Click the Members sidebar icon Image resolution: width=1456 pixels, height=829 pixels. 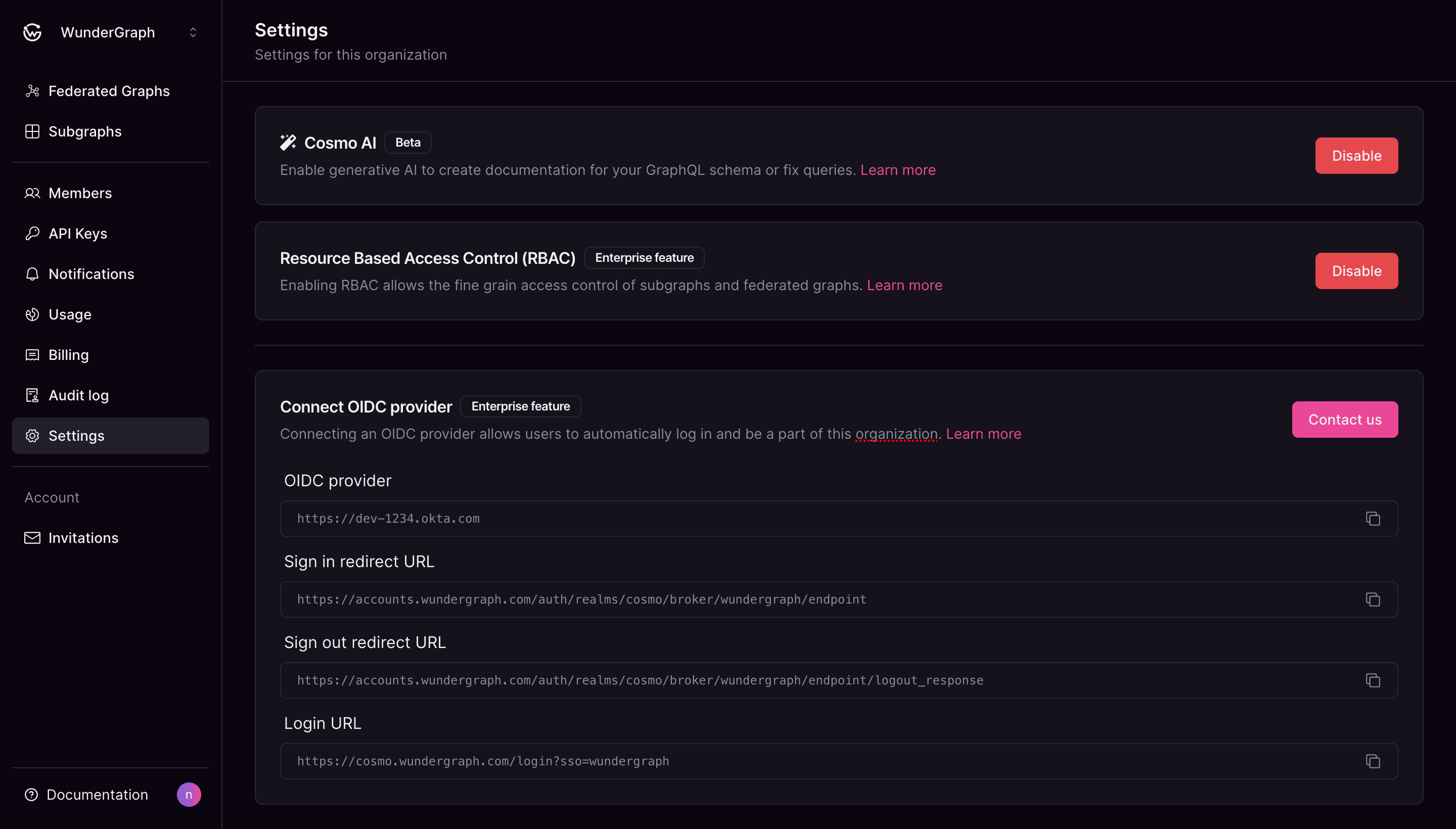click(x=32, y=193)
